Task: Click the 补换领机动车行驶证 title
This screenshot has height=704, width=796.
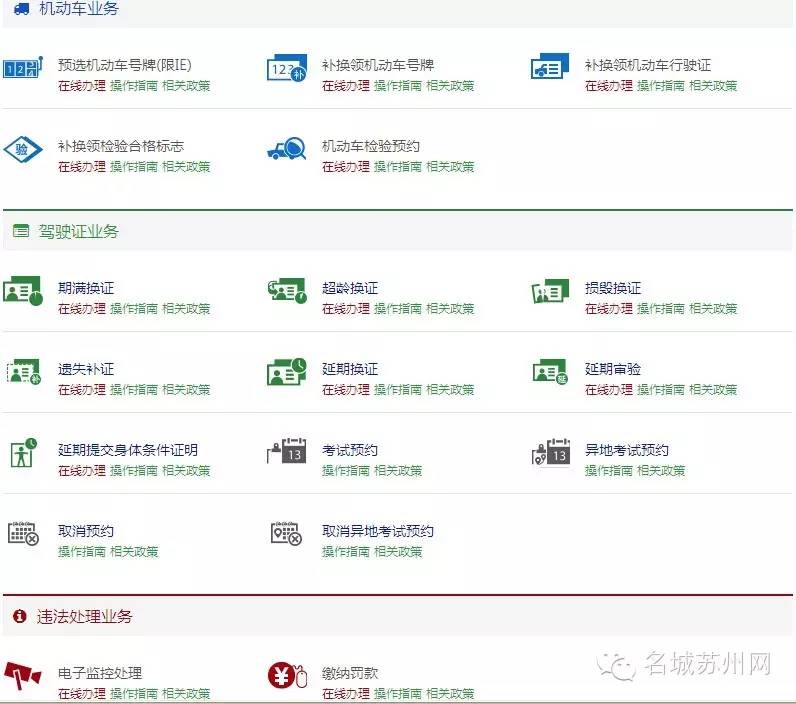Action: coord(648,64)
